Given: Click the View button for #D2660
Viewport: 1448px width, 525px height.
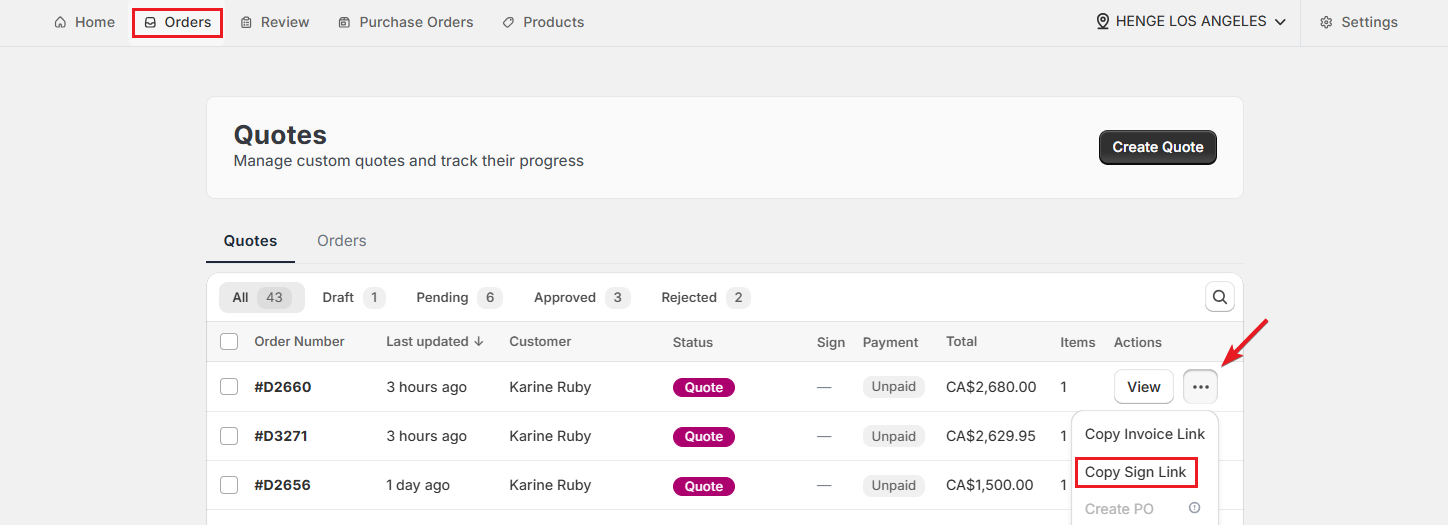Looking at the screenshot, I should pyautogui.click(x=1144, y=387).
